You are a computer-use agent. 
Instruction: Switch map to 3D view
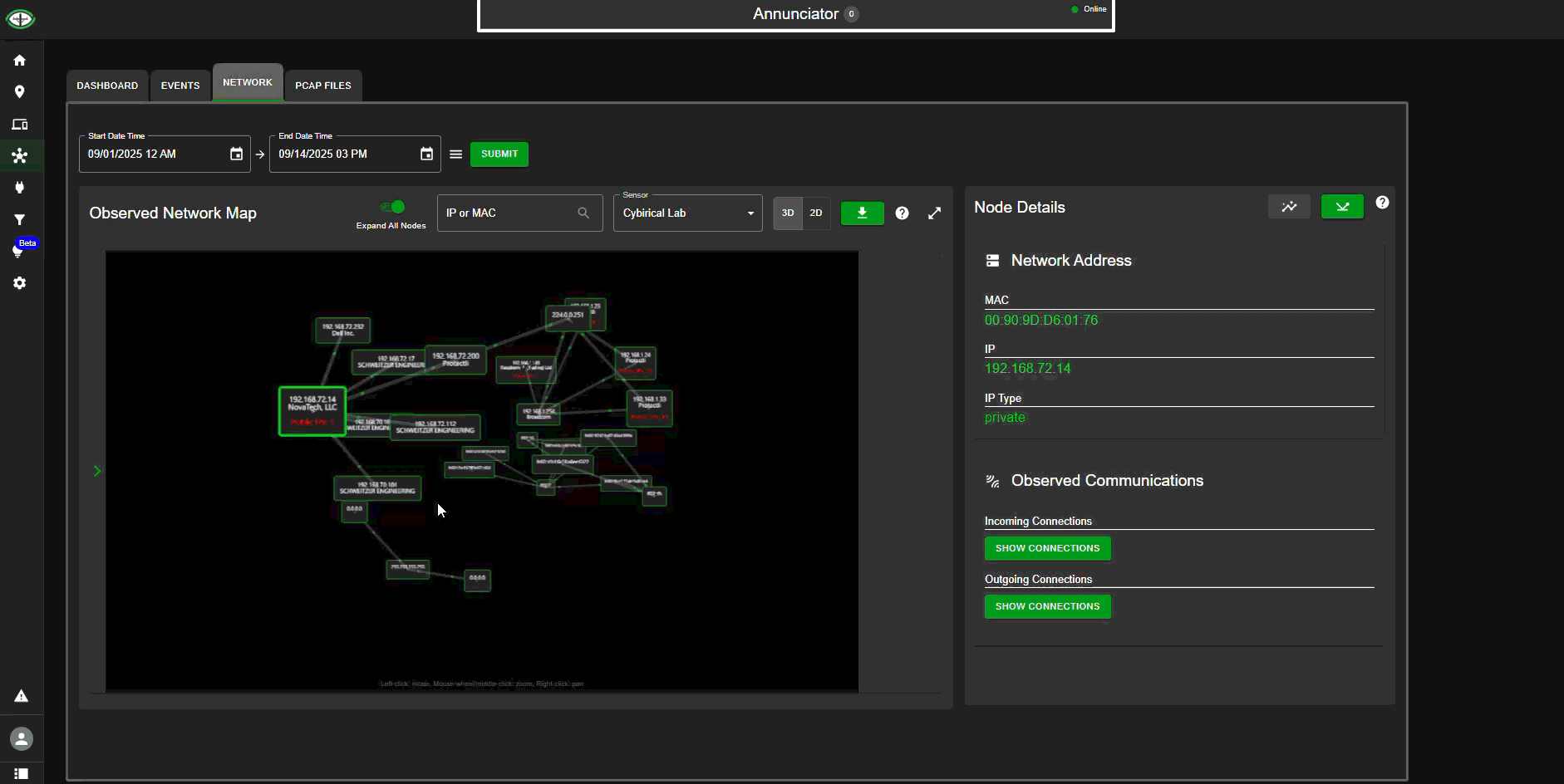[x=787, y=213]
